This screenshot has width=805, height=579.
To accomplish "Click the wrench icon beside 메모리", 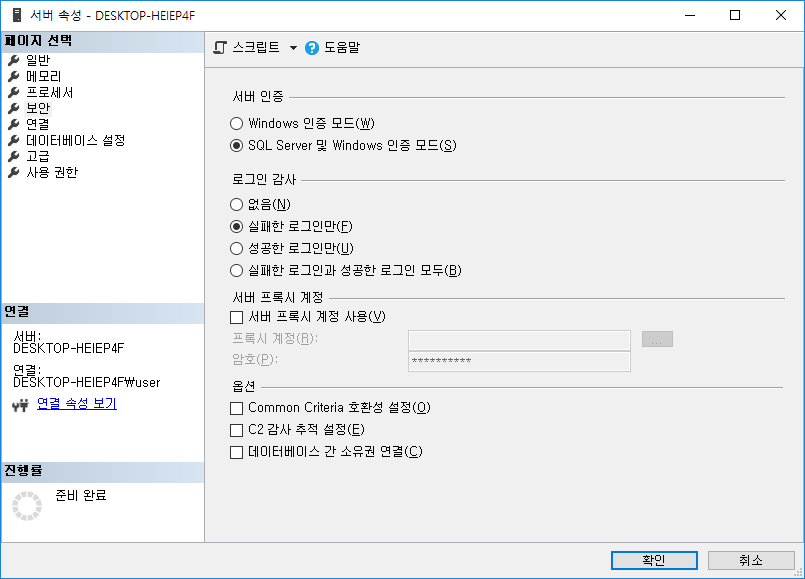I will point(13,76).
